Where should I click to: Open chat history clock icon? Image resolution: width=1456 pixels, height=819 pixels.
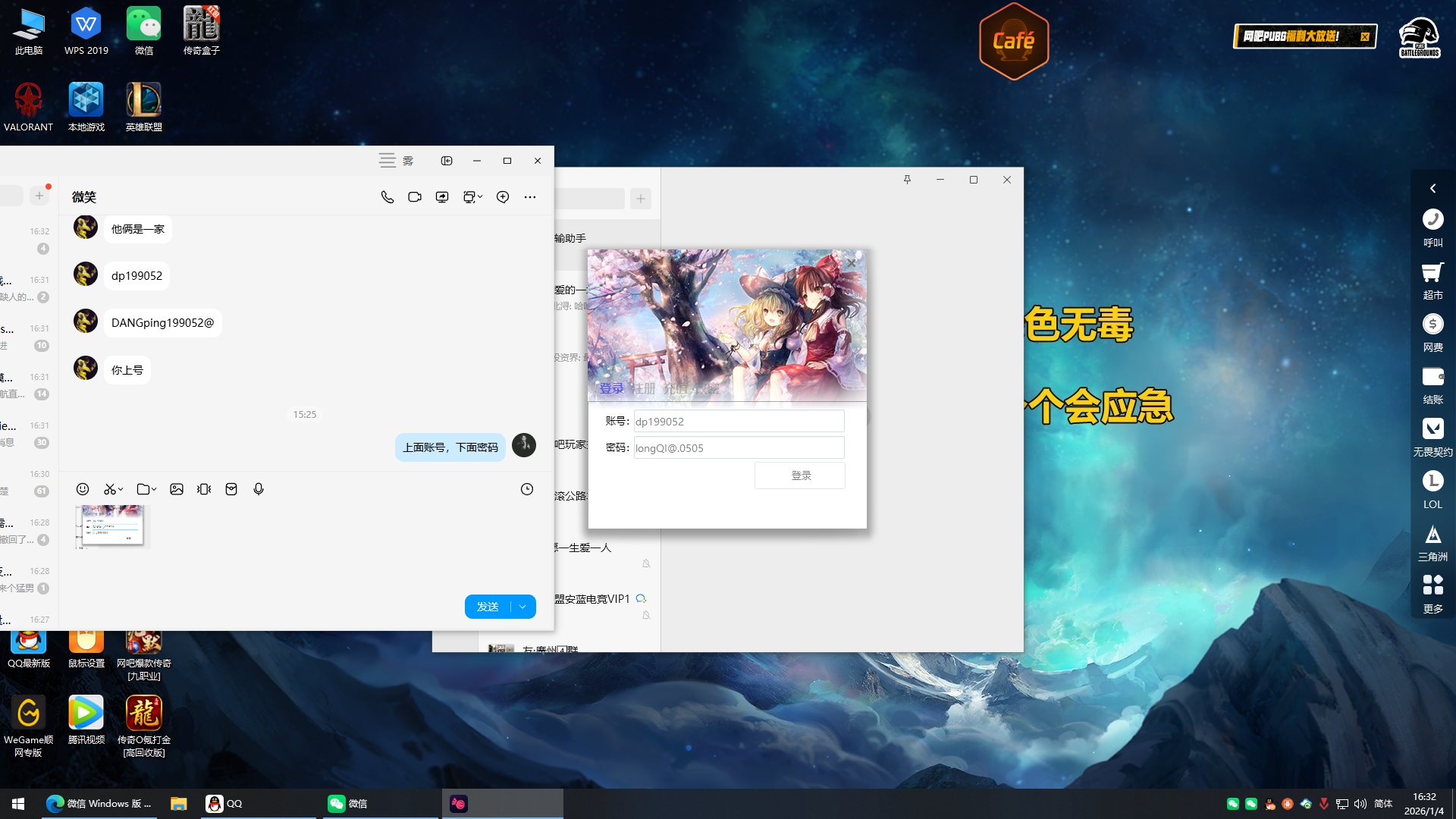click(527, 489)
